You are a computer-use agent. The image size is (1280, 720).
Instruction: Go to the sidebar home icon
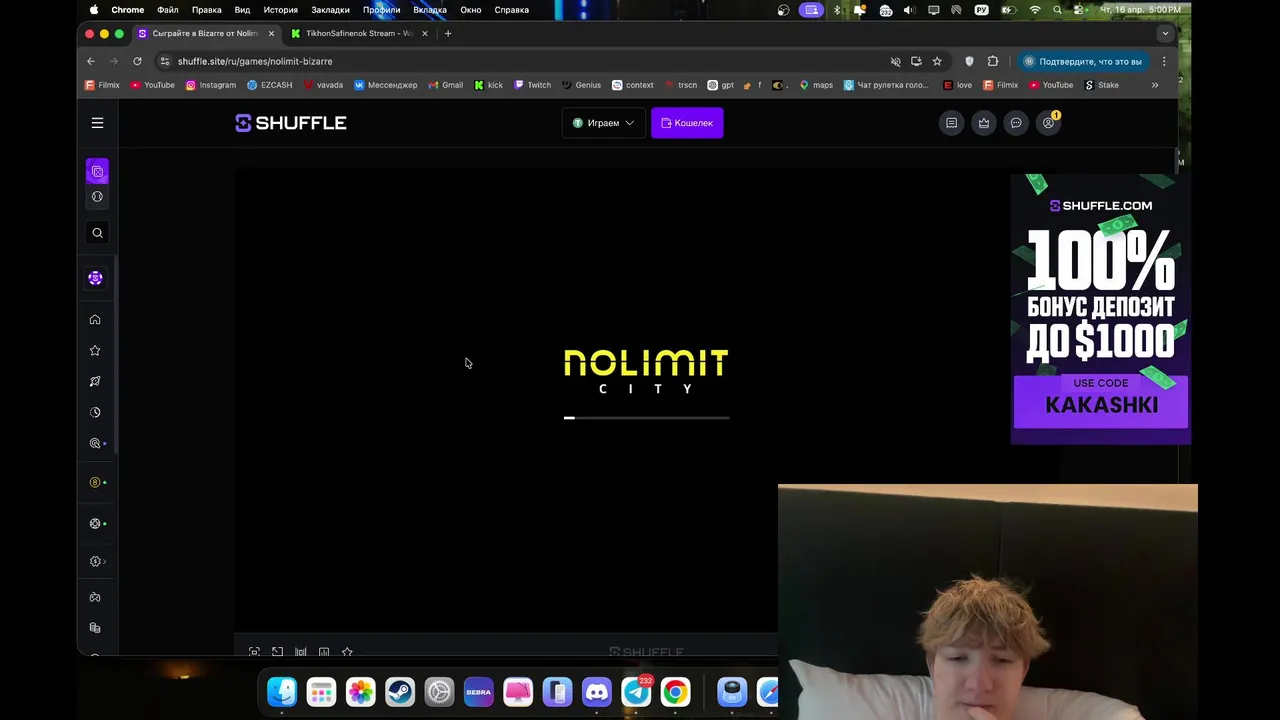click(x=95, y=320)
